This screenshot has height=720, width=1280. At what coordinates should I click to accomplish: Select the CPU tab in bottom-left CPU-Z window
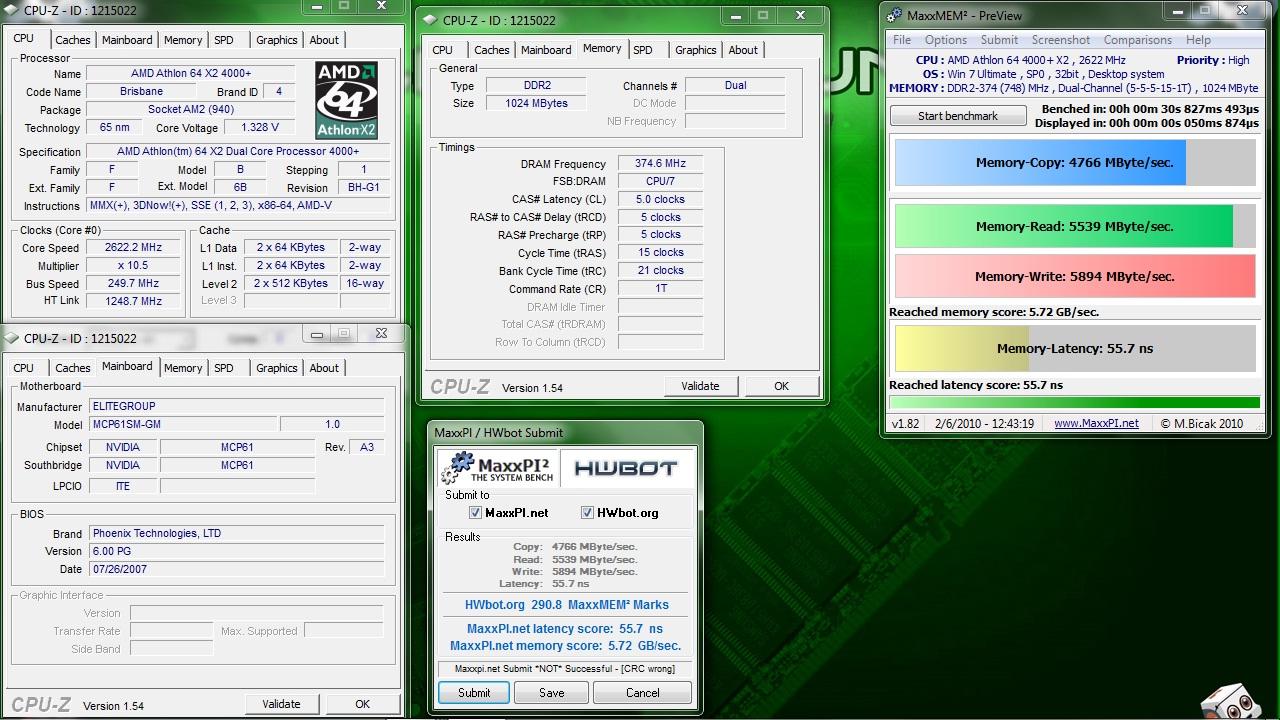(24, 368)
